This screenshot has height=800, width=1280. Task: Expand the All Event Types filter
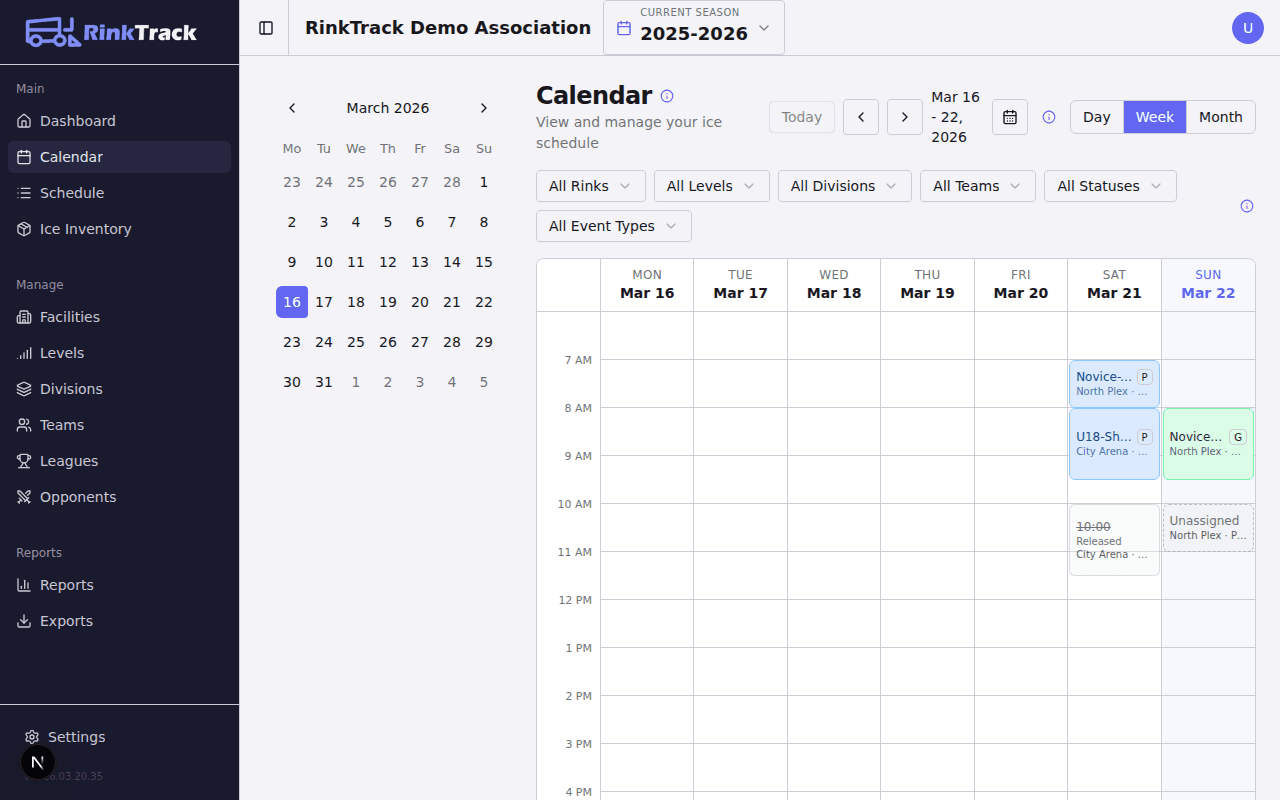click(612, 226)
